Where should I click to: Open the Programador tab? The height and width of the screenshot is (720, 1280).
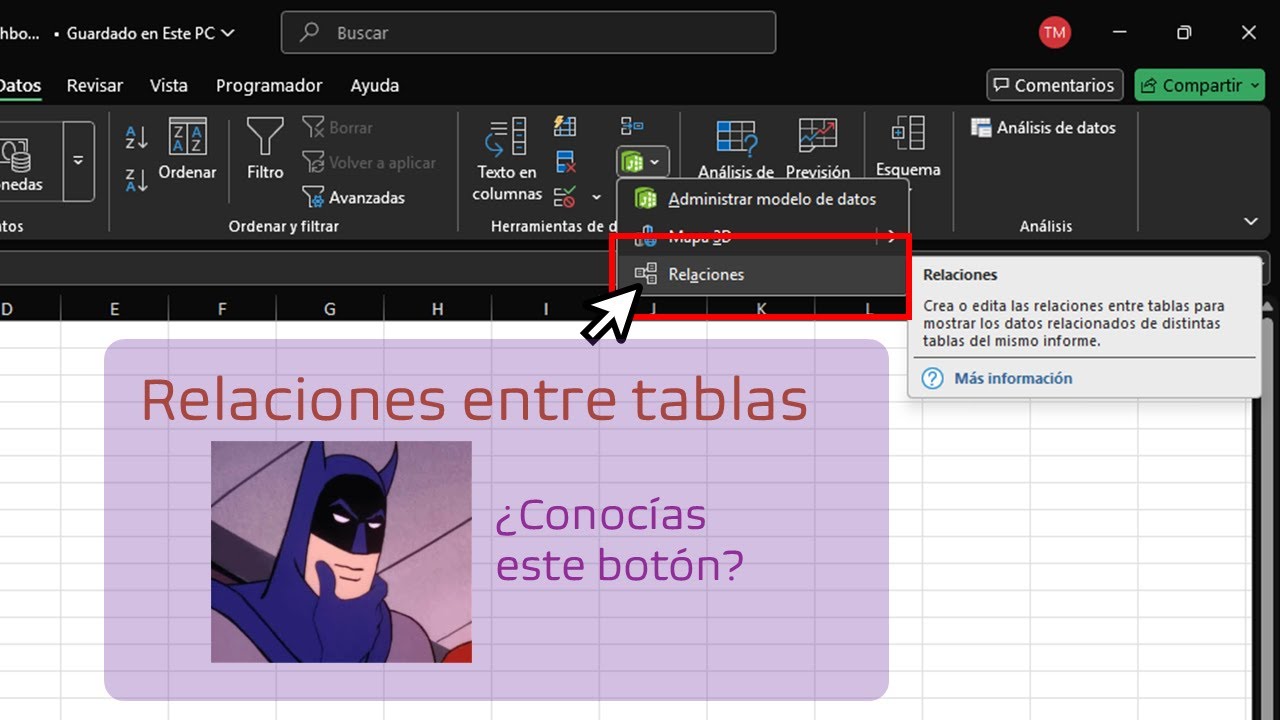[x=269, y=86]
